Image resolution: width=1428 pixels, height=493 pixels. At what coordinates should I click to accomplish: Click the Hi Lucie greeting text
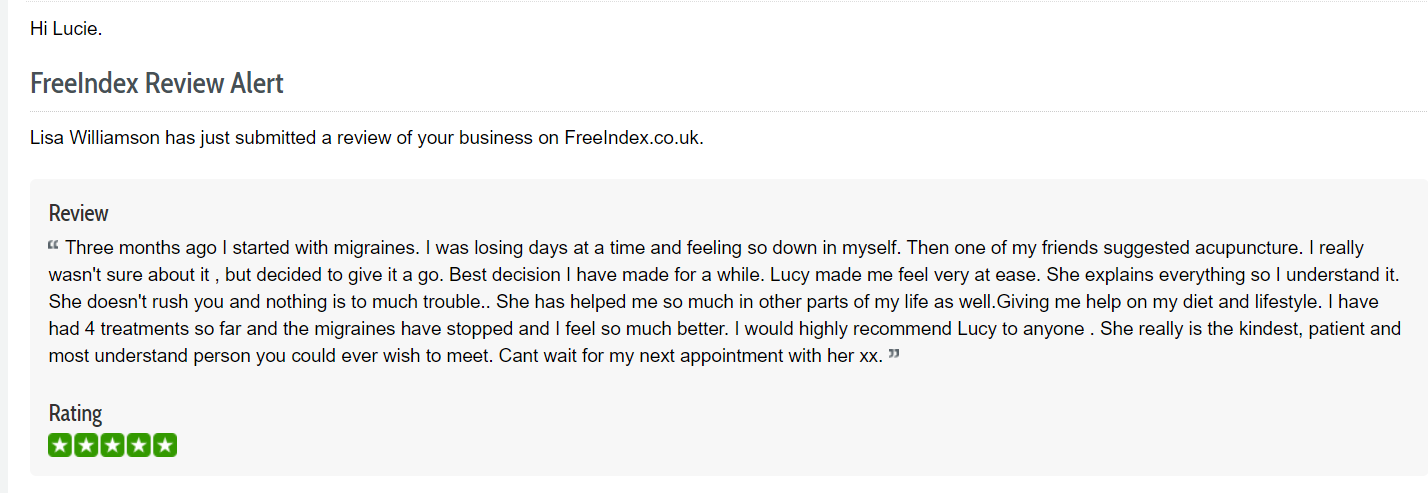pos(66,28)
